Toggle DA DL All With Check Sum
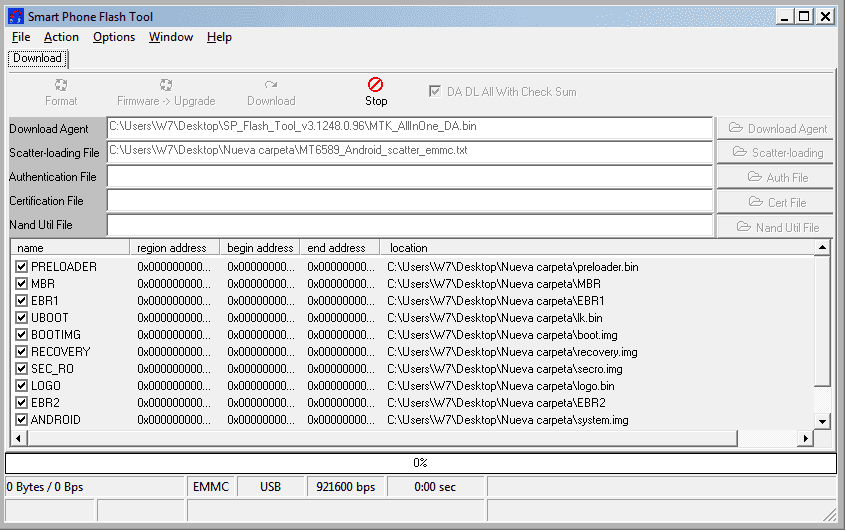The height and width of the screenshot is (532, 847). pyautogui.click(x=434, y=91)
